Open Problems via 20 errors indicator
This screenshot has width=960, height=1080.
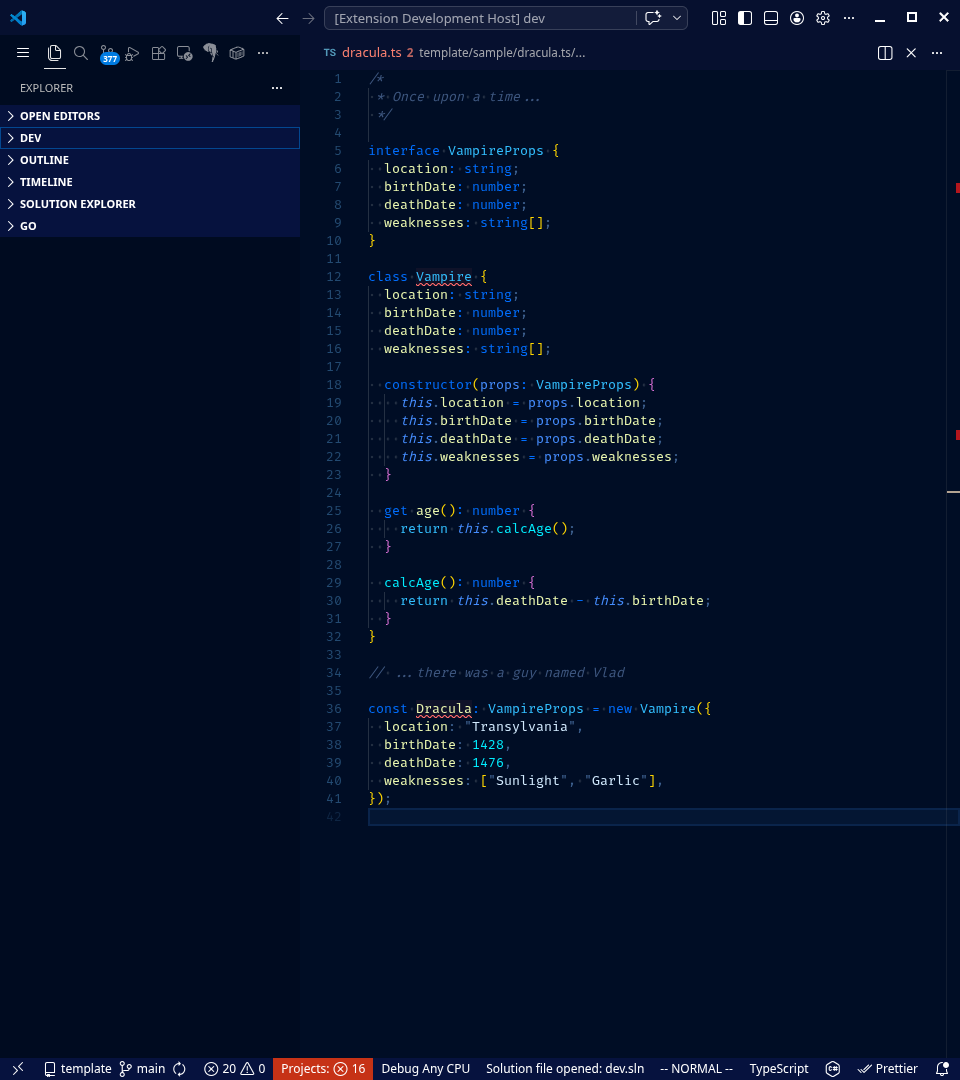235,1068
